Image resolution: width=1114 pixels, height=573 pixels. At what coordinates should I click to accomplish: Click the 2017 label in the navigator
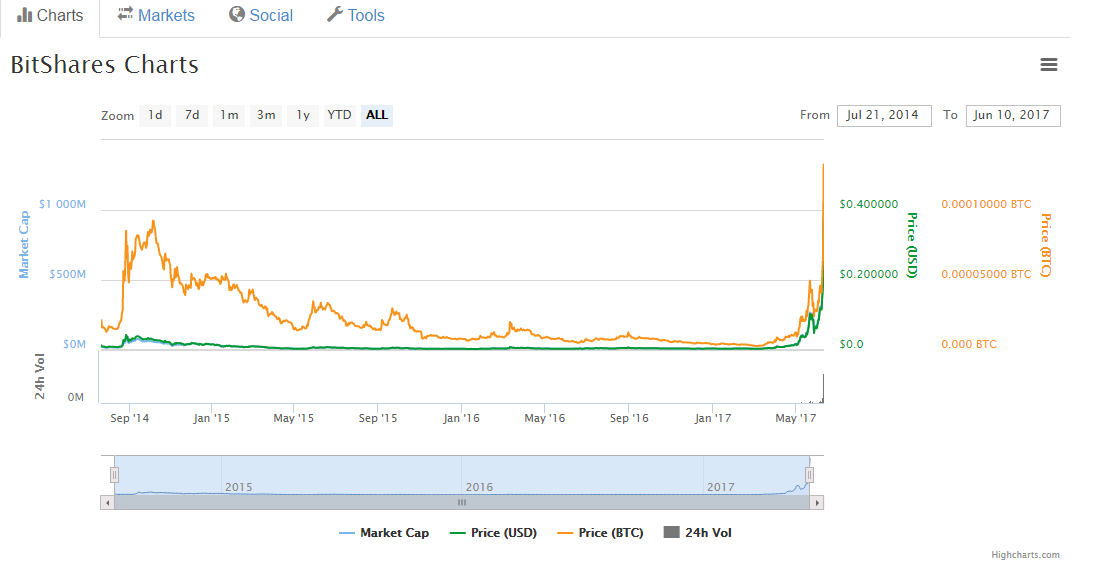(720, 487)
